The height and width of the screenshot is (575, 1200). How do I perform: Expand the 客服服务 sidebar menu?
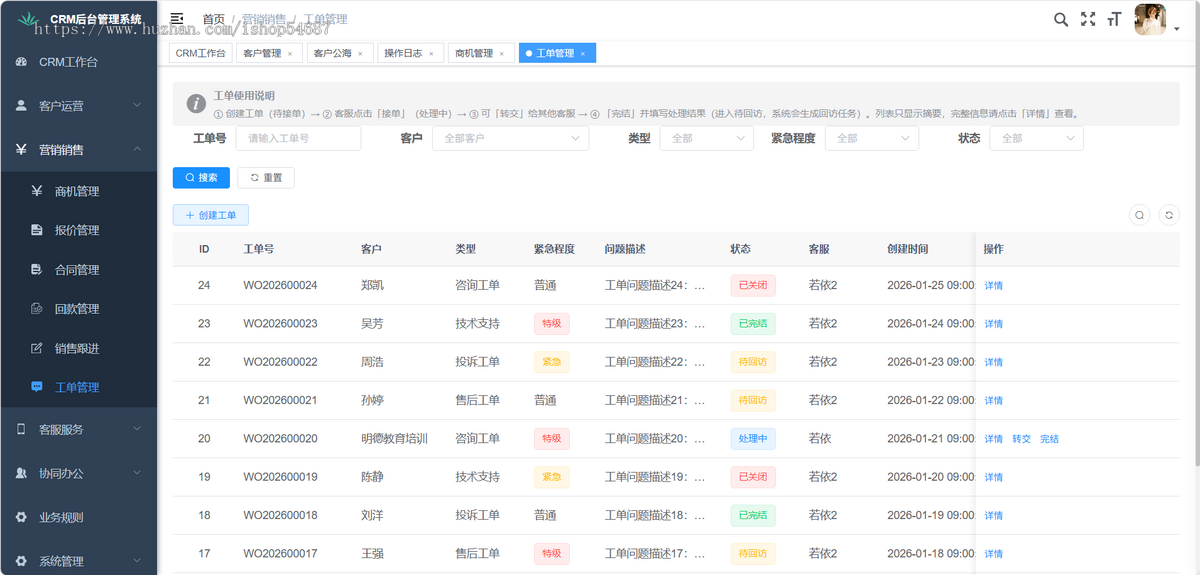[78, 429]
